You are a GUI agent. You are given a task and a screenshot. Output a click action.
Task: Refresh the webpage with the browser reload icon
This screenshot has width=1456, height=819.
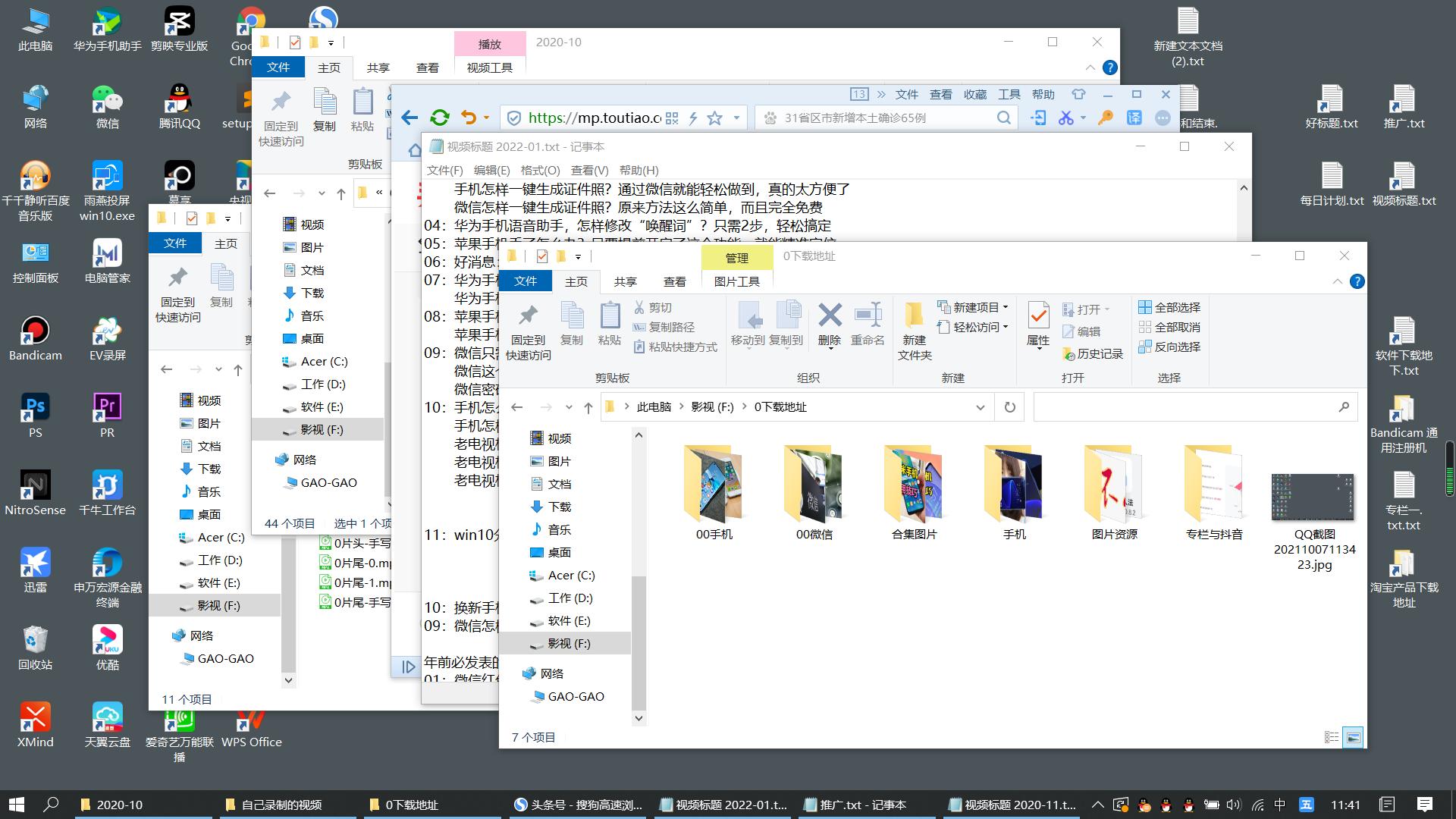440,118
